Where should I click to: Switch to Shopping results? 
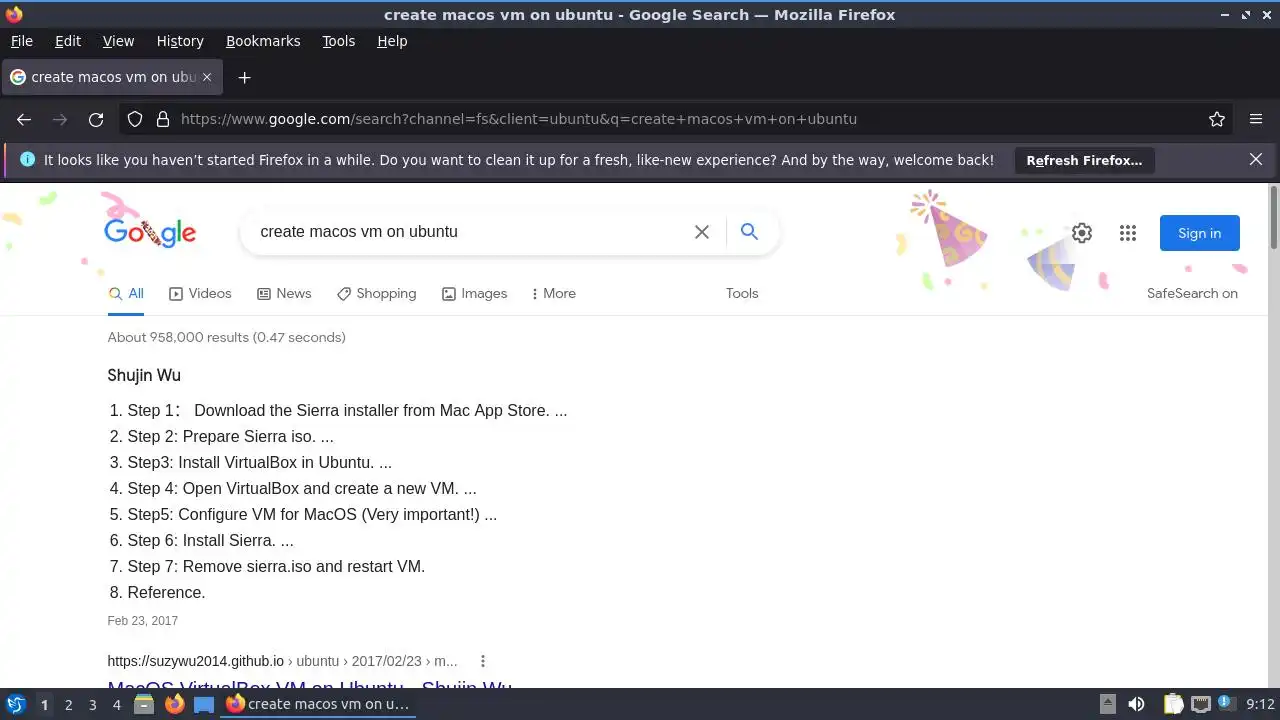[x=376, y=294]
